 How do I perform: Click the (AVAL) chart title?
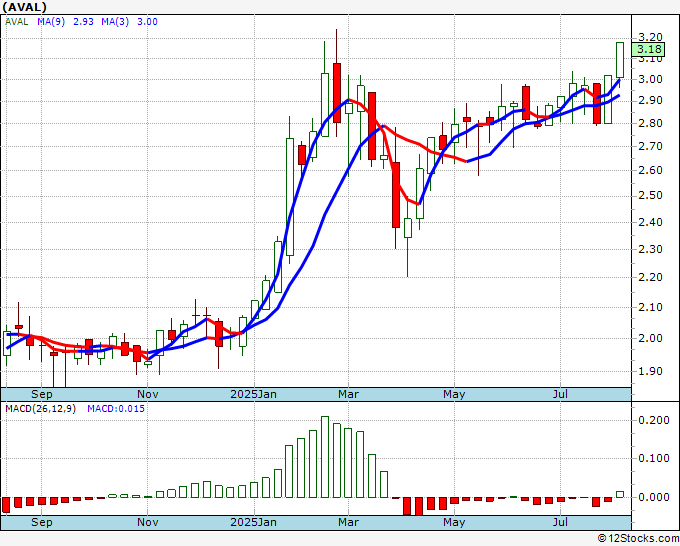coord(24,7)
